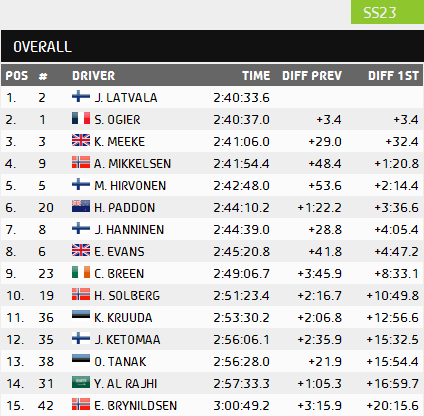Click the UK flag beside K. Meeke
This screenshot has width=424, height=416.
81,140
